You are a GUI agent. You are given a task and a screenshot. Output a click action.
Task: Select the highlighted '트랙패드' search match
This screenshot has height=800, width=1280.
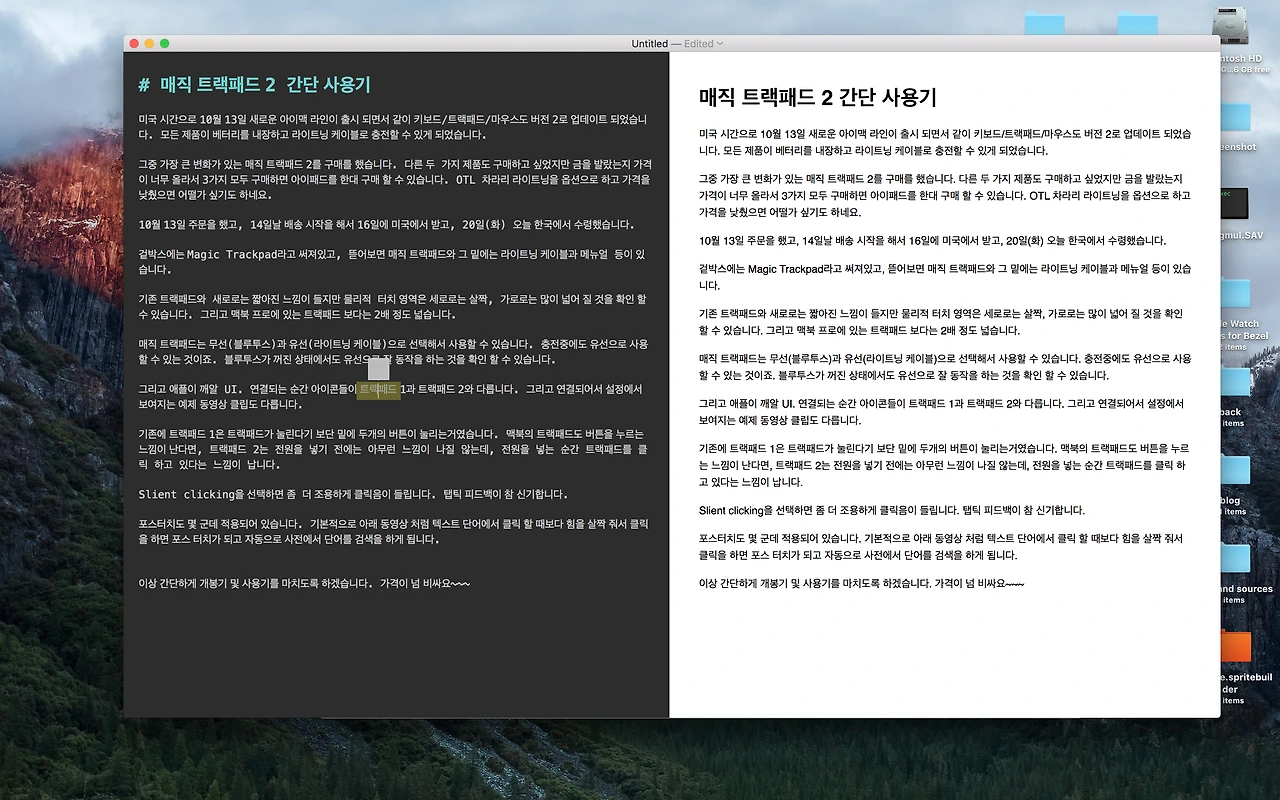[378, 390]
